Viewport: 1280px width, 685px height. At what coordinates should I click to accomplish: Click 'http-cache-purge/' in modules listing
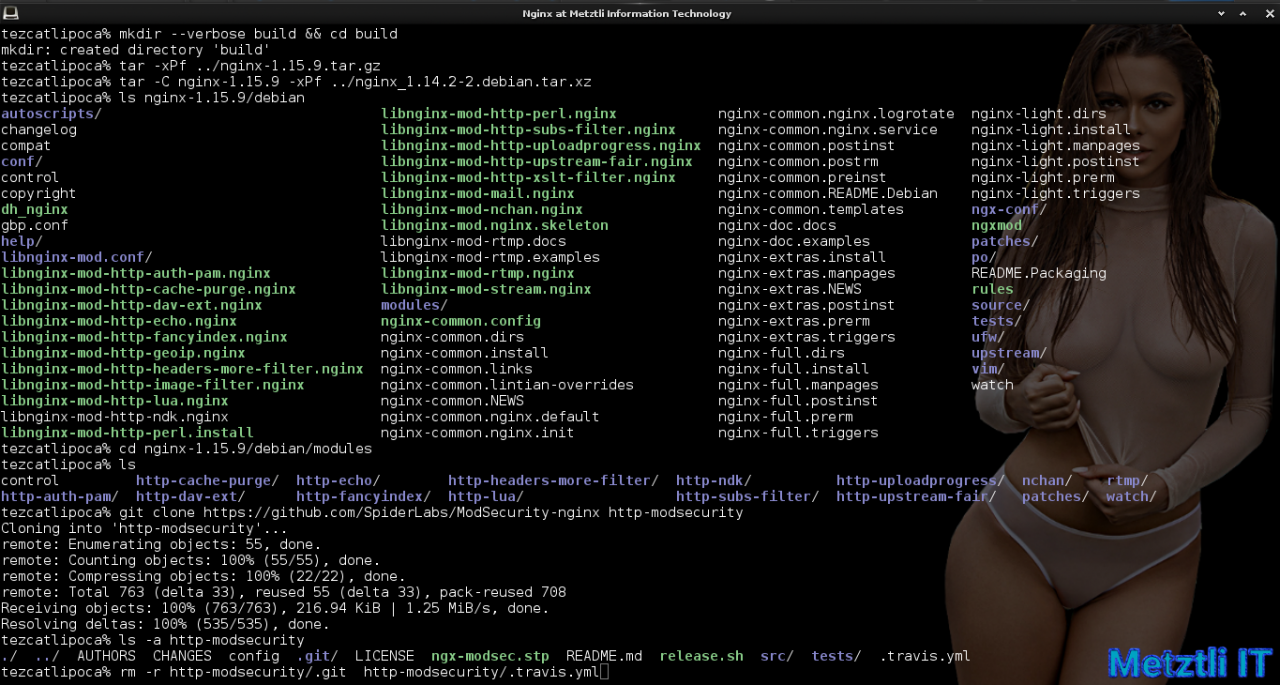[207, 481]
